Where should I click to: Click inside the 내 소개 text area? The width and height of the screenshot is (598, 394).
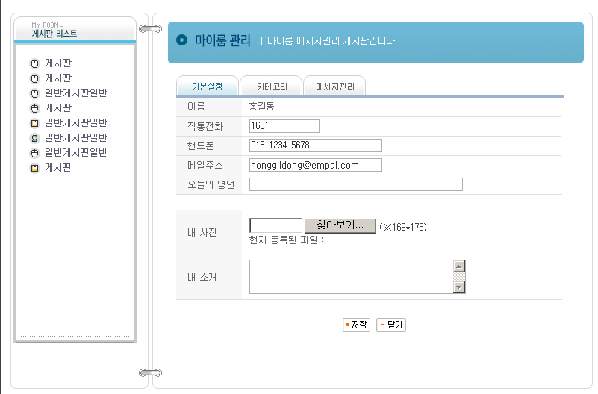click(351, 277)
